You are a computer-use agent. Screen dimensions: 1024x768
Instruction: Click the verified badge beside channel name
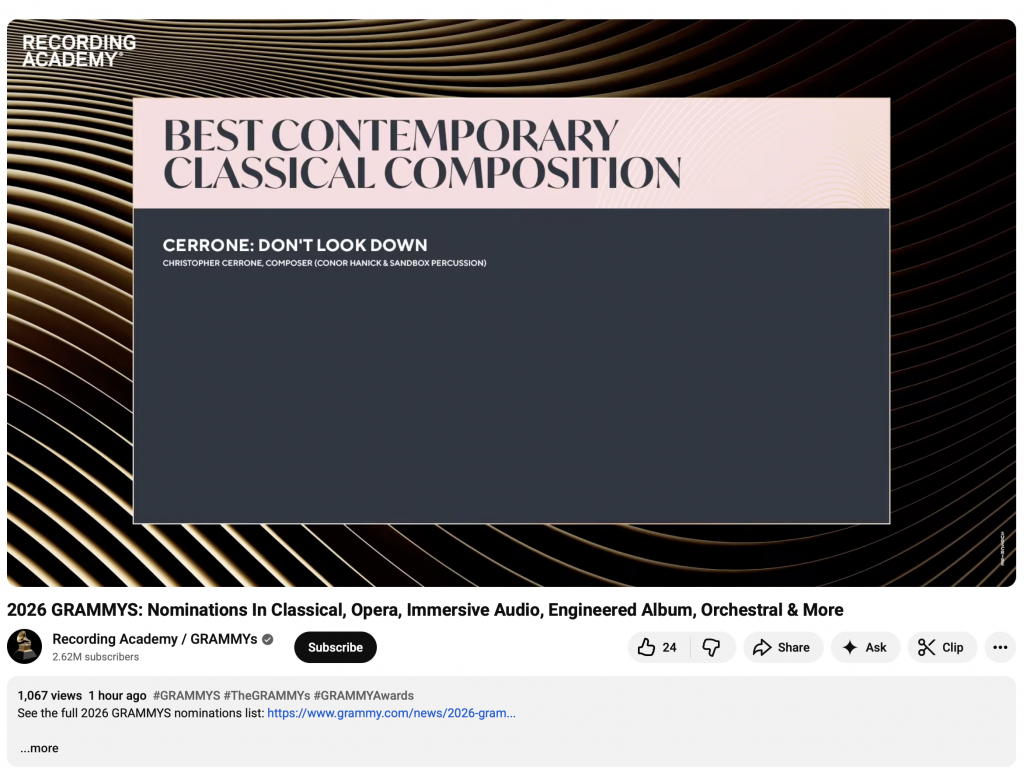pyautogui.click(x=268, y=639)
